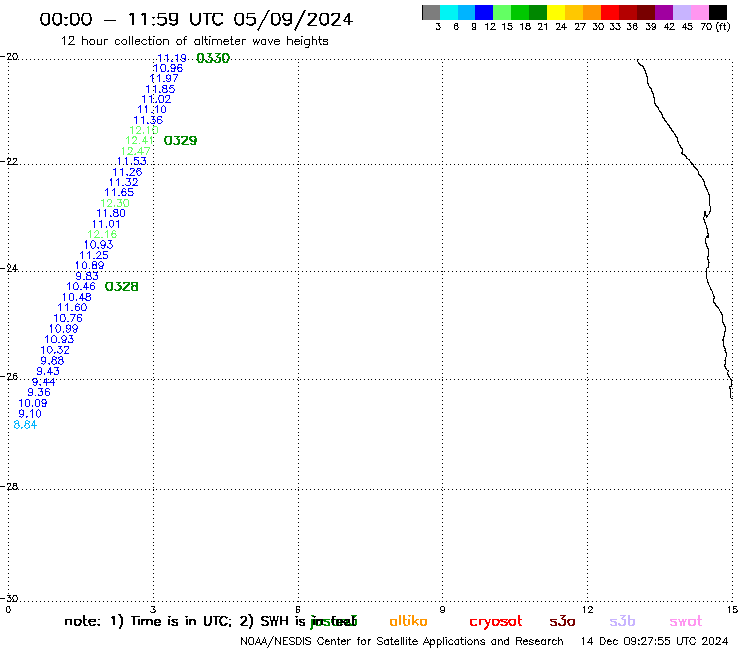Click the wave height value 11.65
The height and width of the screenshot is (650, 740).
click(119, 193)
